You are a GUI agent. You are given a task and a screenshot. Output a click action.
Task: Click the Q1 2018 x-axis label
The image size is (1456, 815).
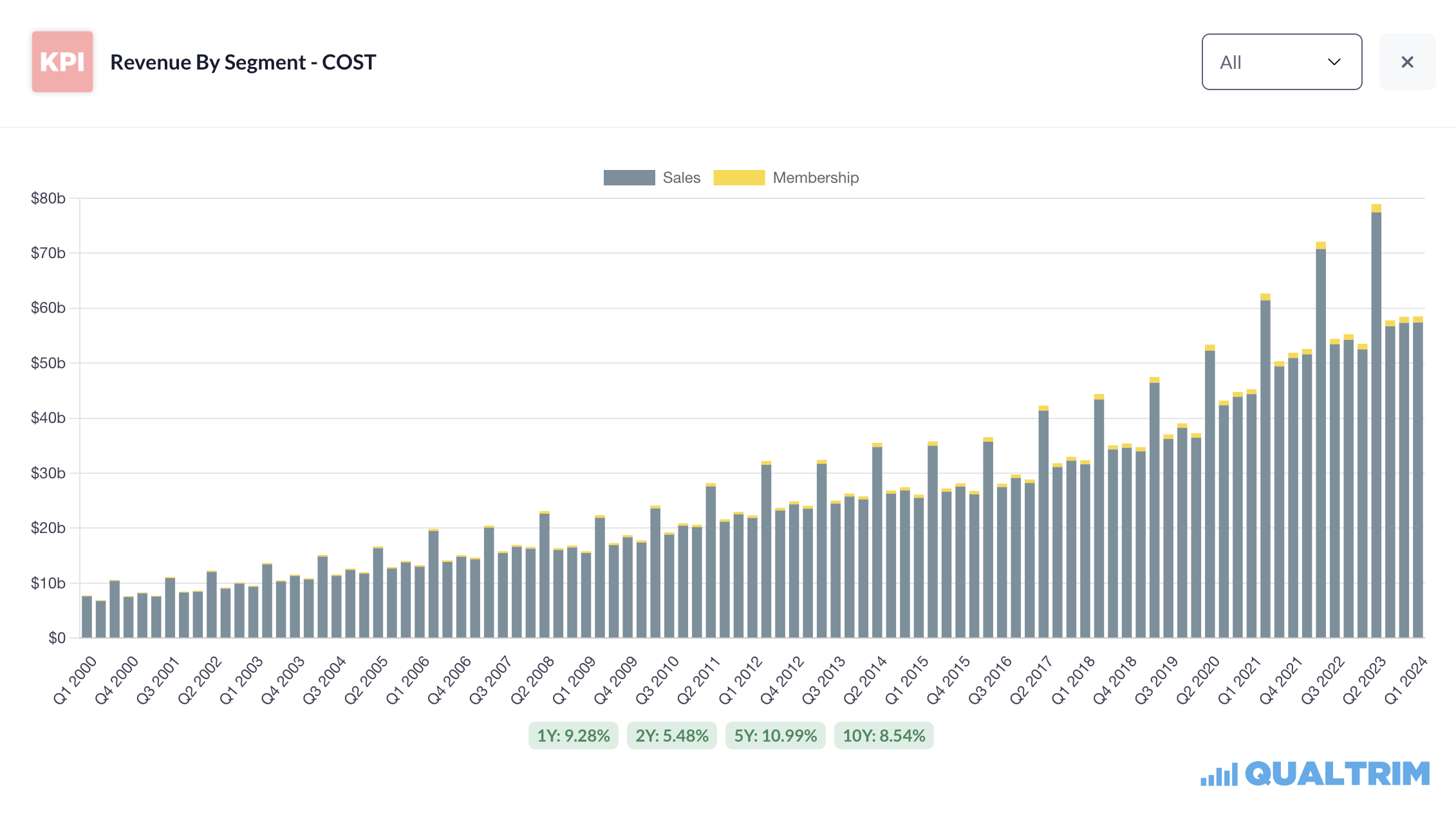(x=1073, y=680)
